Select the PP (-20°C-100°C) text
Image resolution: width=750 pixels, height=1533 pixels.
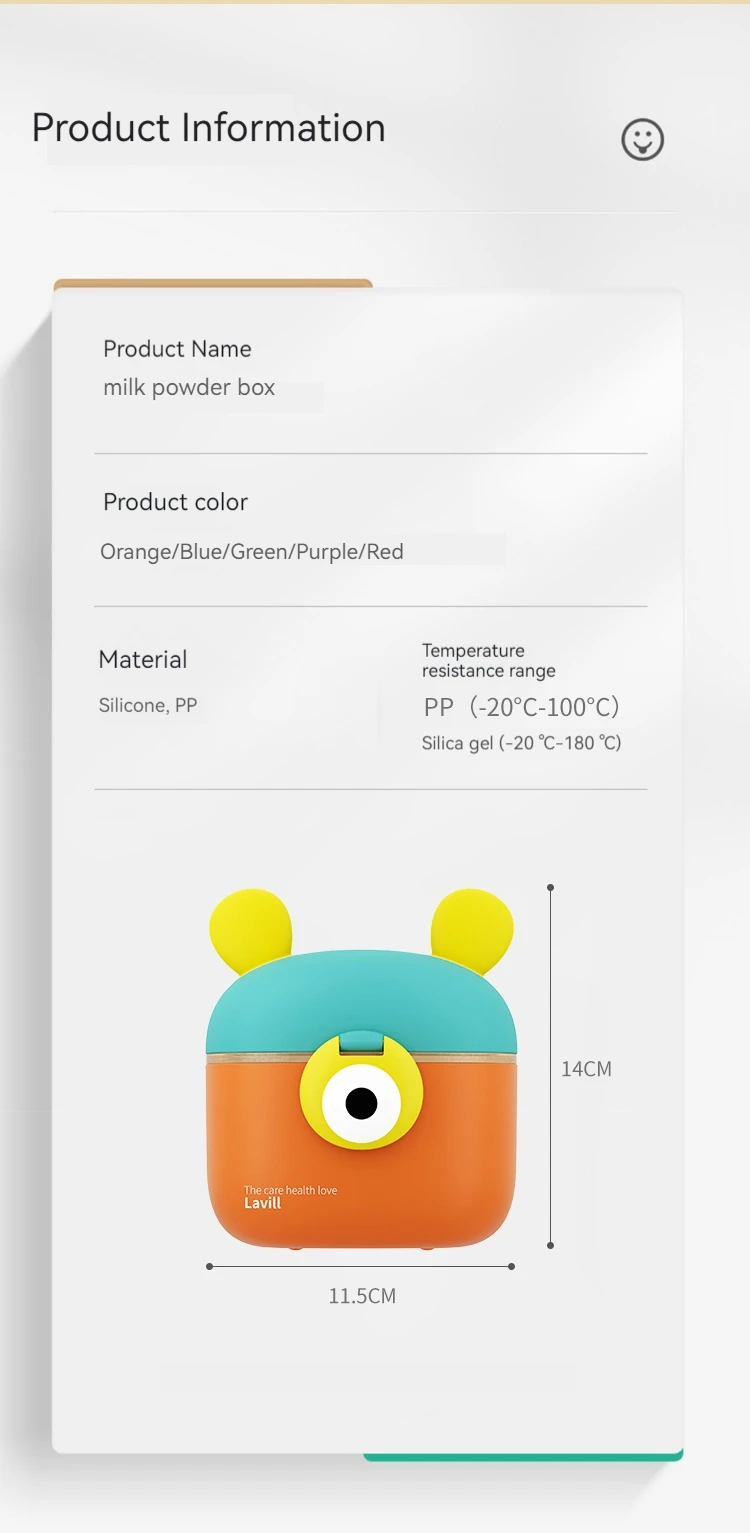click(522, 707)
